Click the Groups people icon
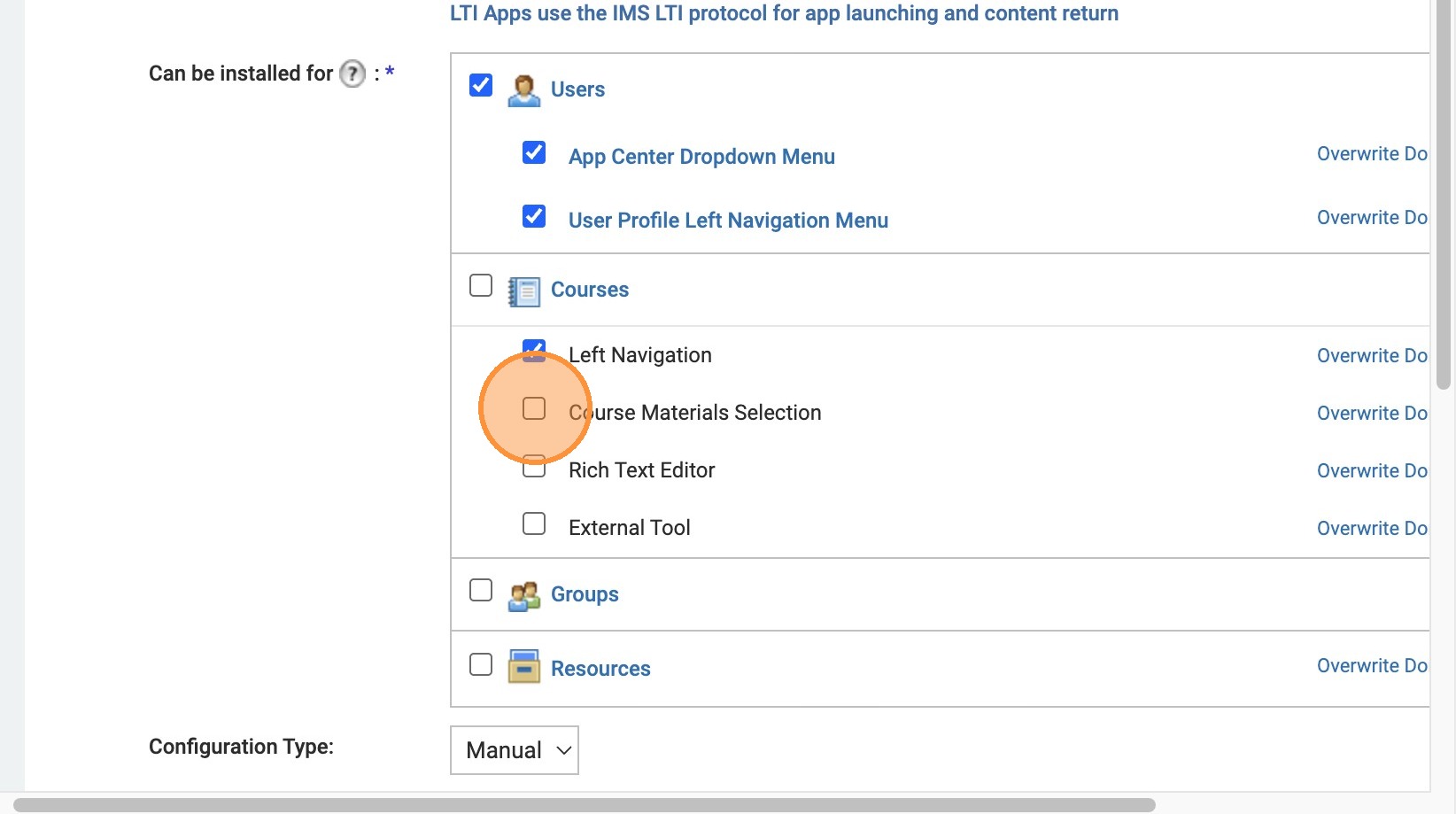Viewport: 1456px width, 814px height. (523, 595)
